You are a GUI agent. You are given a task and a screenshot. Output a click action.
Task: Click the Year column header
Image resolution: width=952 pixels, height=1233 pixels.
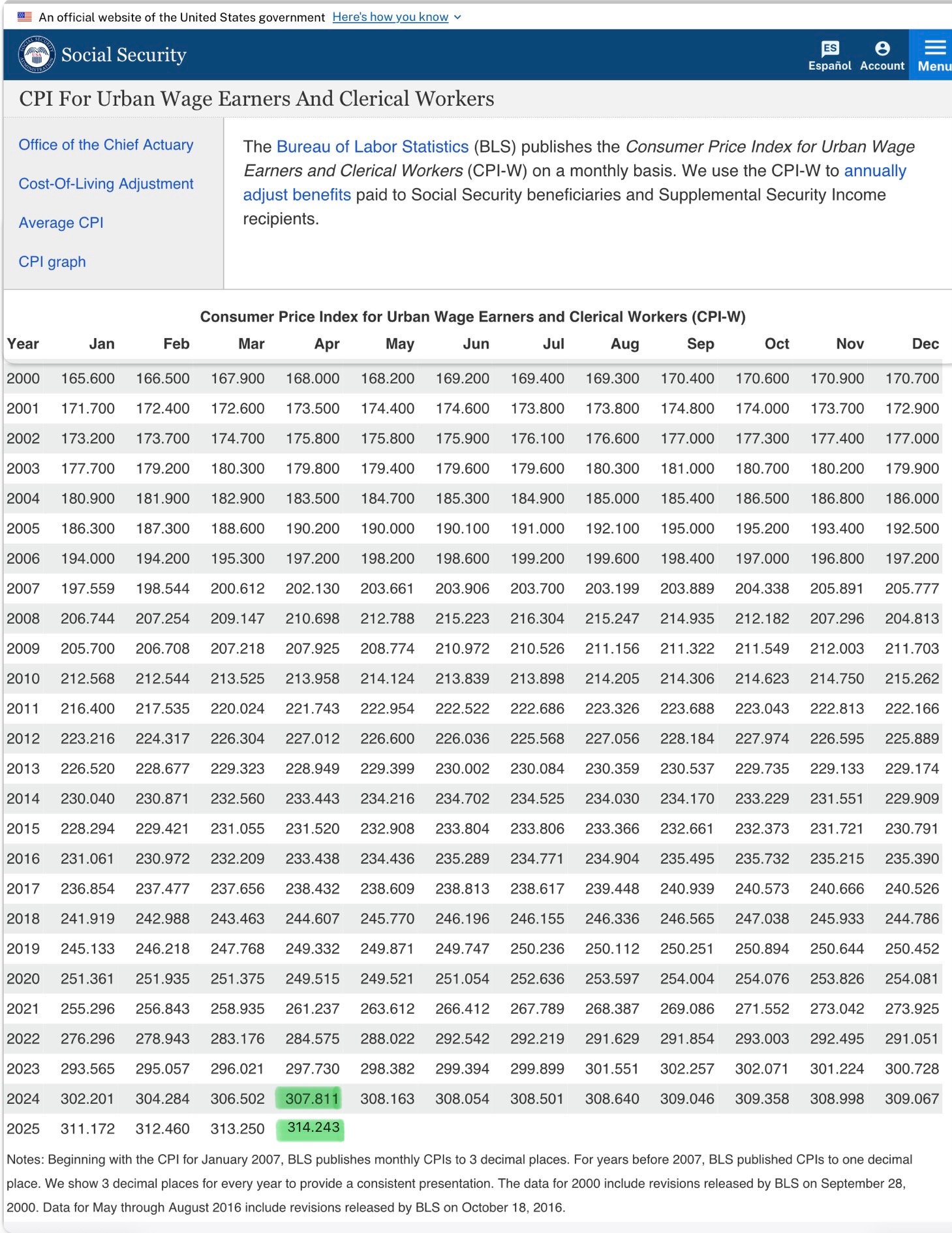[x=23, y=344]
